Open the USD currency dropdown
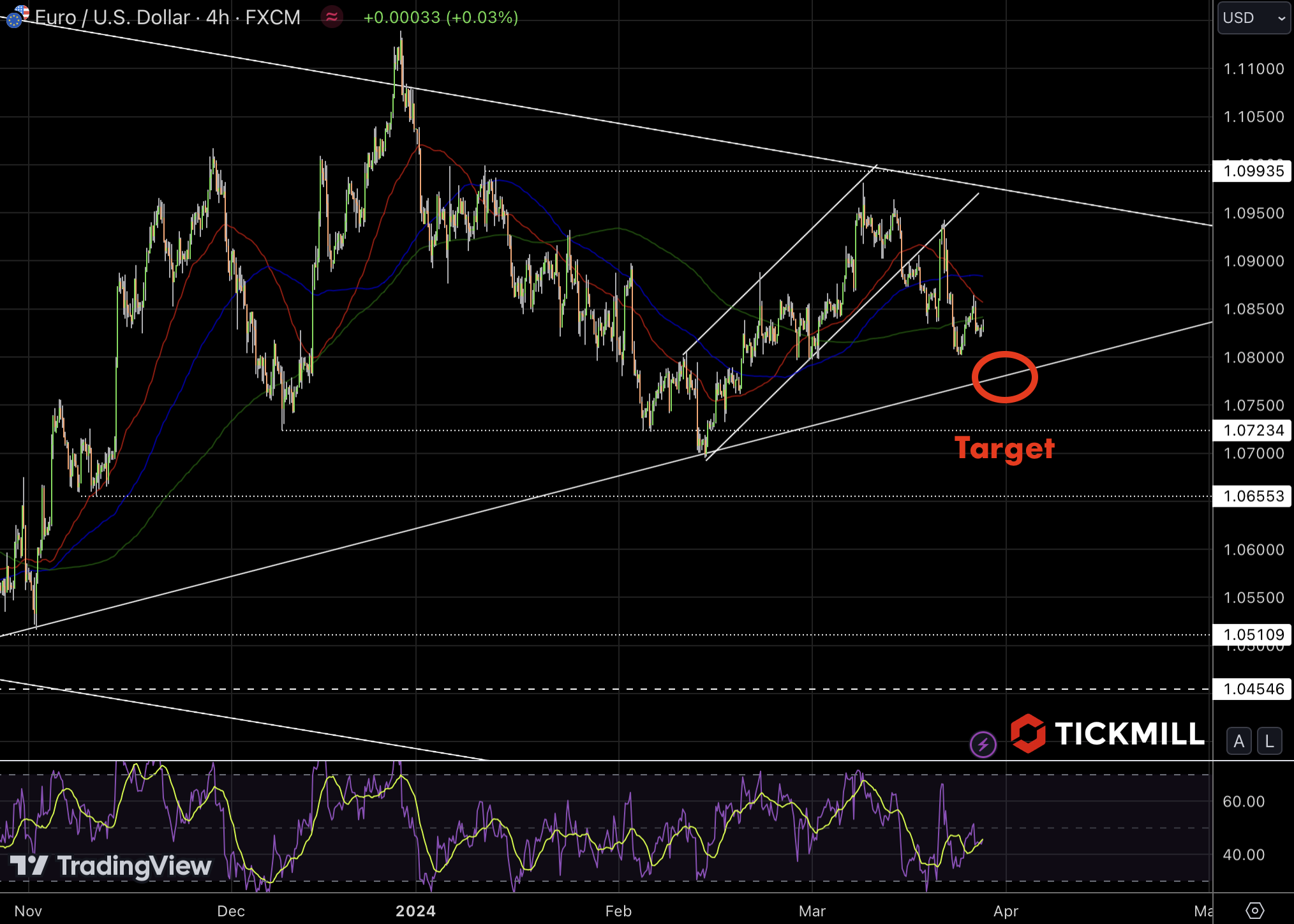 click(x=1253, y=18)
